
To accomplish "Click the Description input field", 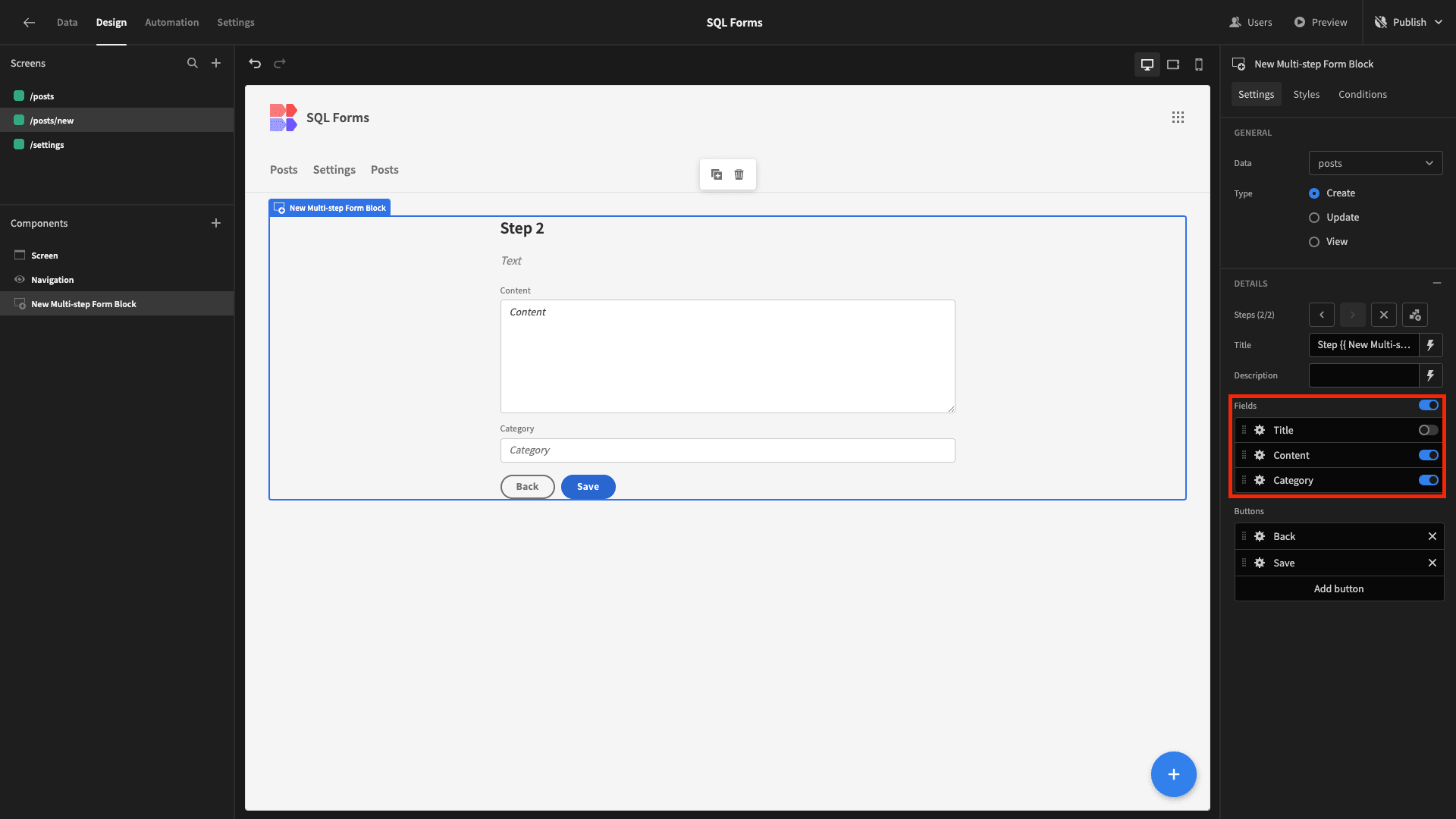I will (1363, 375).
